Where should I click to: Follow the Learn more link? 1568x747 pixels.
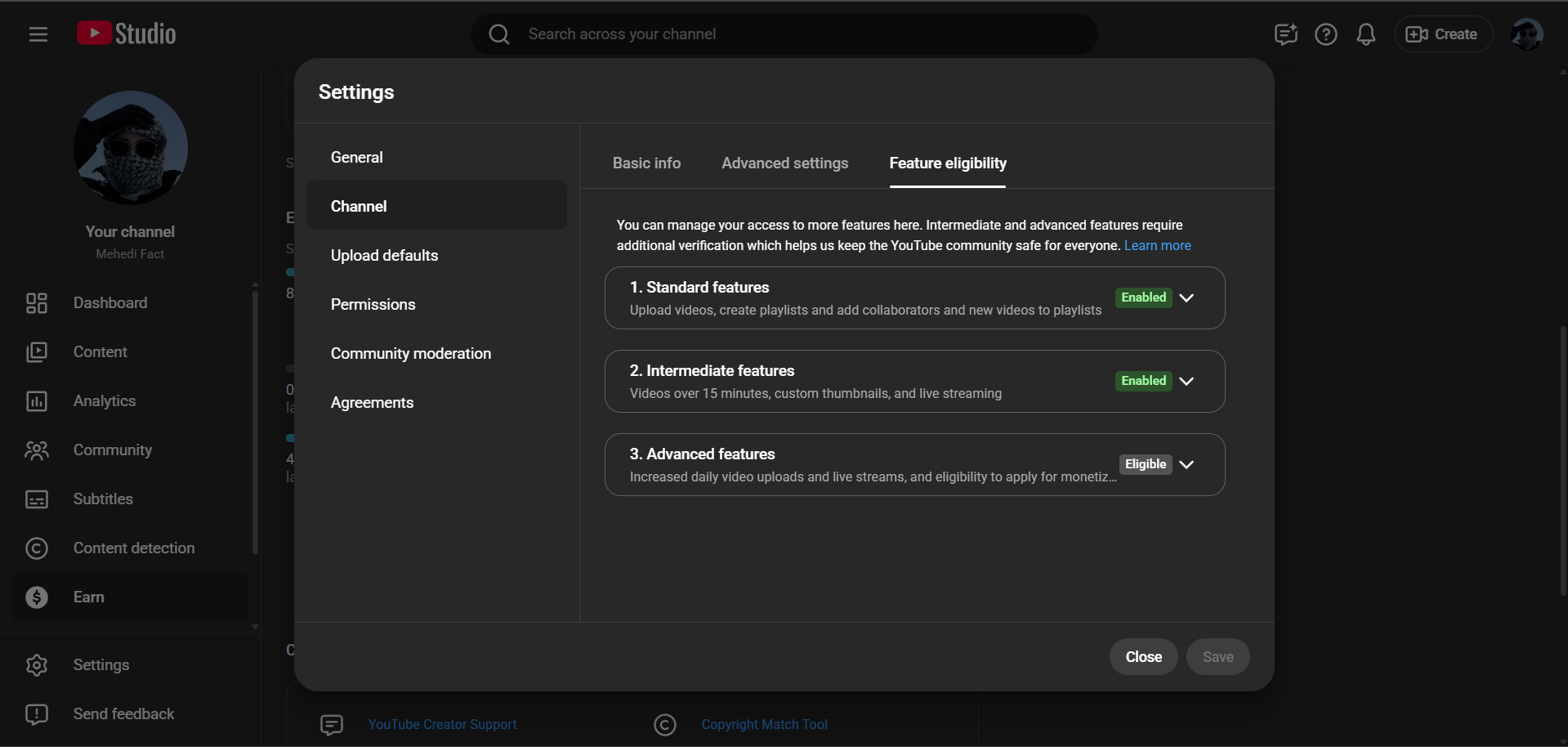coord(1157,246)
